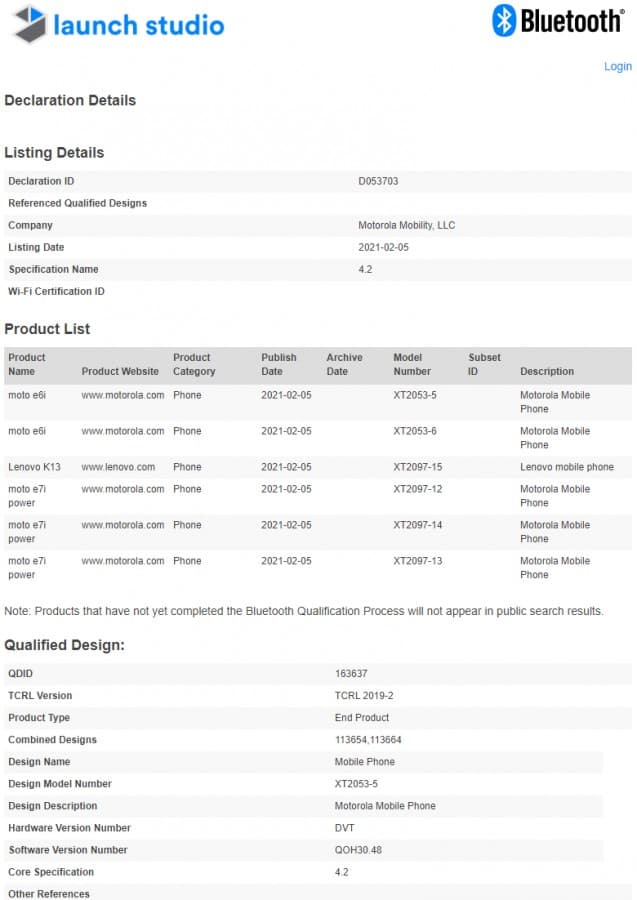Click the XT2097-15 model number cell
The image size is (637, 900).
[x=417, y=467]
